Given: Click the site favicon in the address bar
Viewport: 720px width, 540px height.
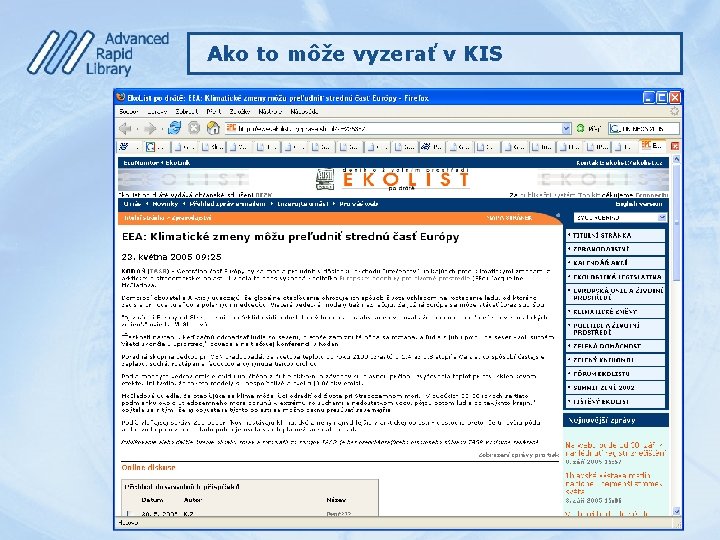Looking at the screenshot, I should (x=231, y=128).
